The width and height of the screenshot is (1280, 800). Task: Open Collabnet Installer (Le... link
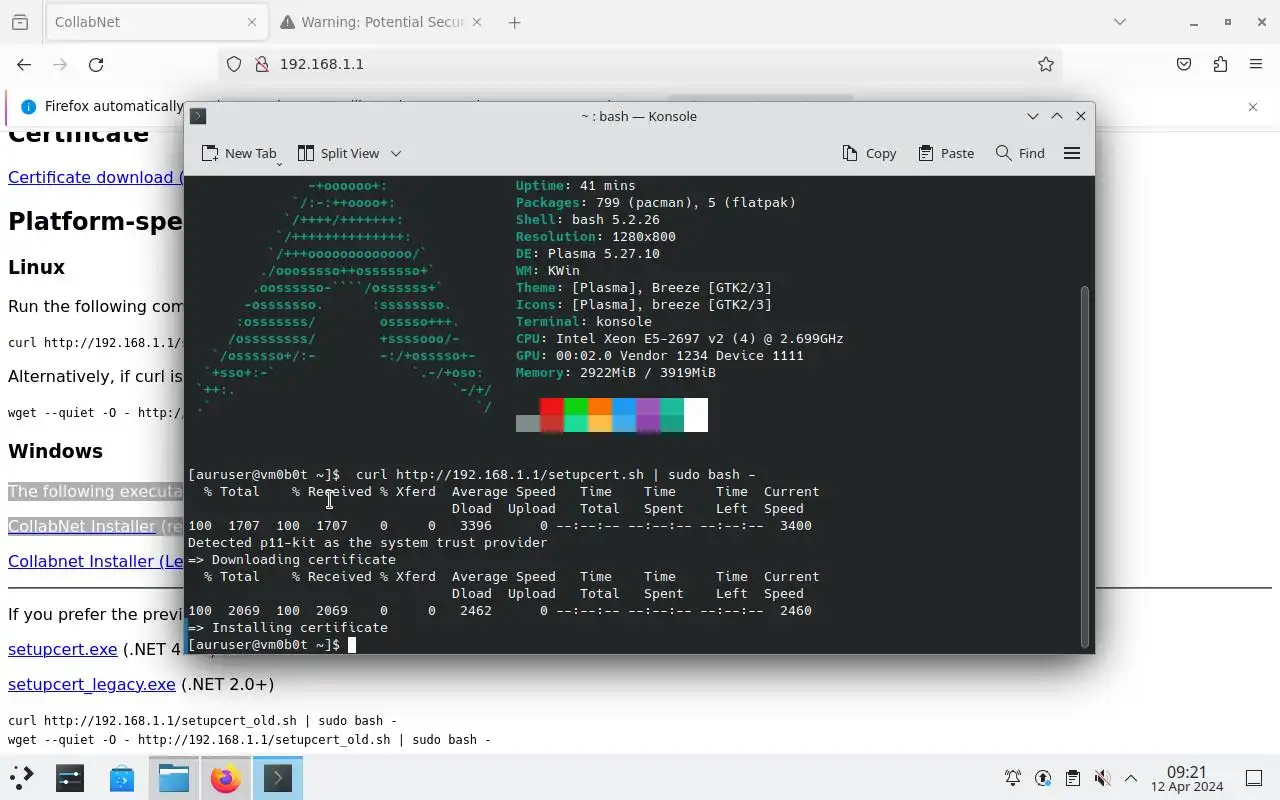(95, 561)
